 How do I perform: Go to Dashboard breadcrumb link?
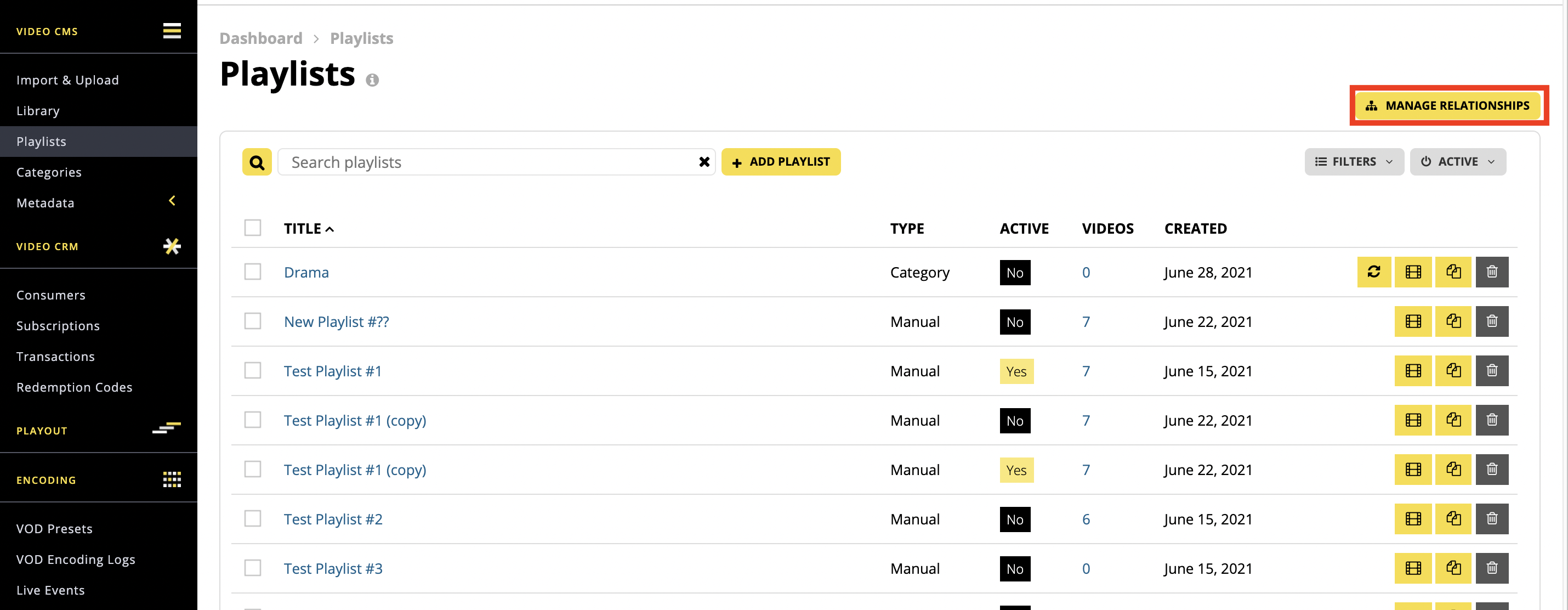coord(260,38)
